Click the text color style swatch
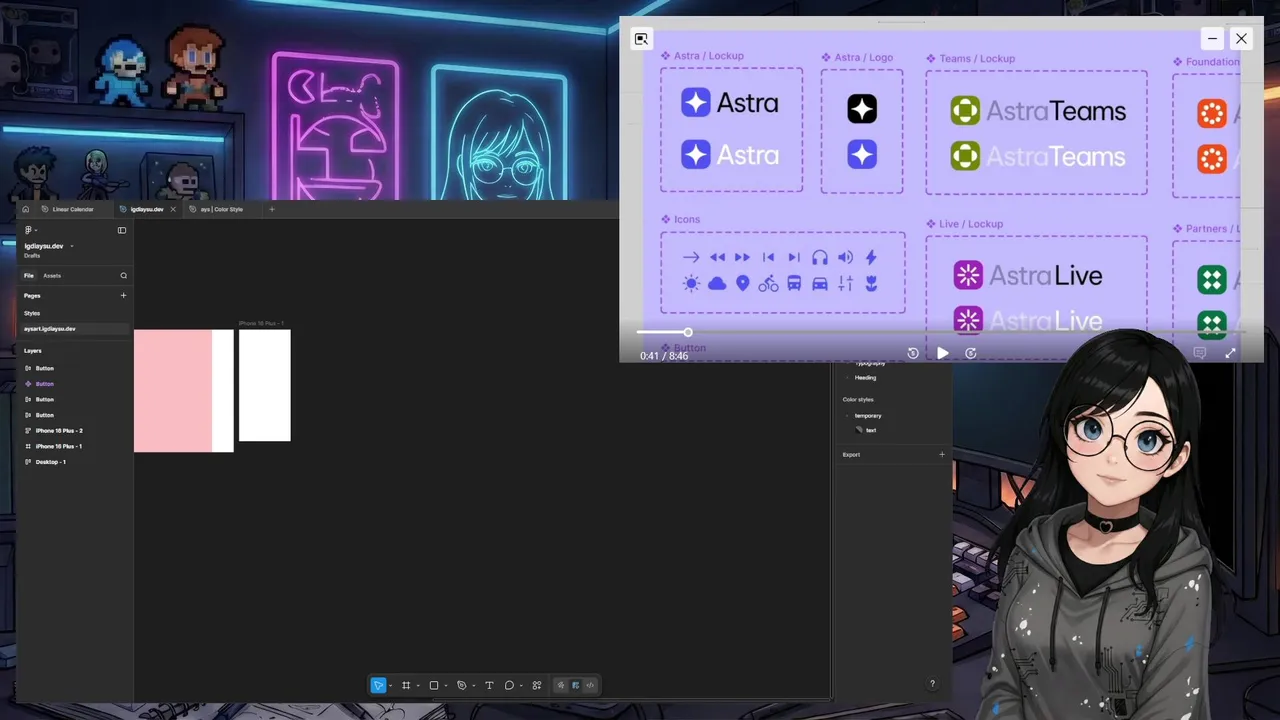1280x720 pixels. [859, 430]
